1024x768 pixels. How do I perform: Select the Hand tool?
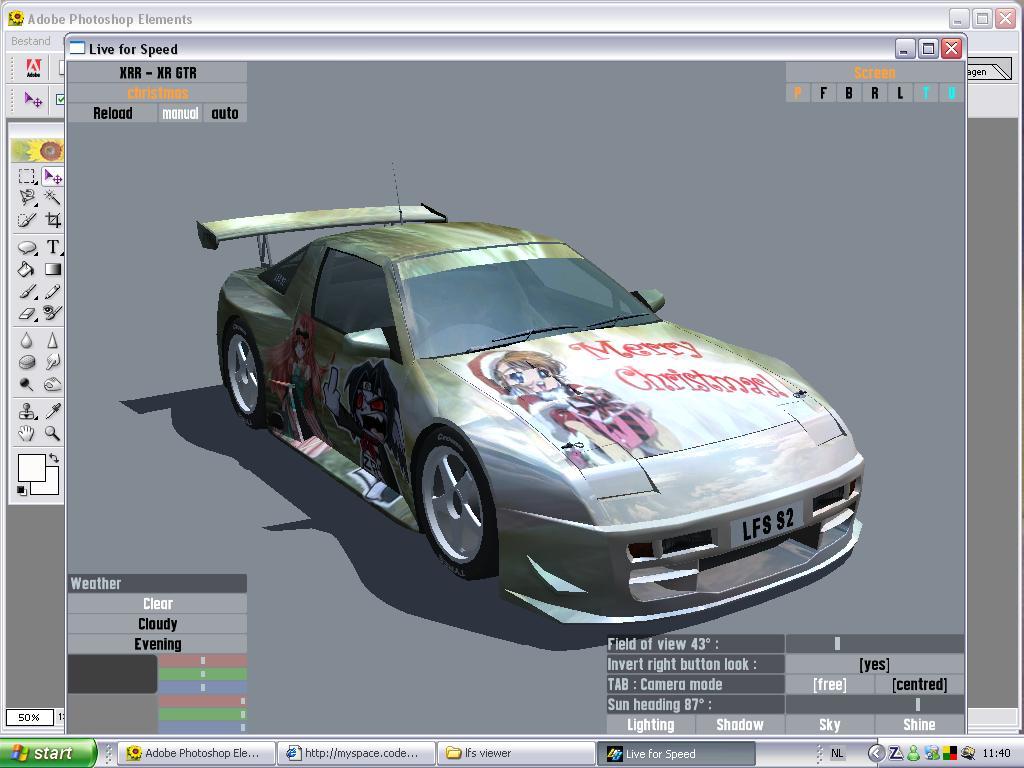26,433
